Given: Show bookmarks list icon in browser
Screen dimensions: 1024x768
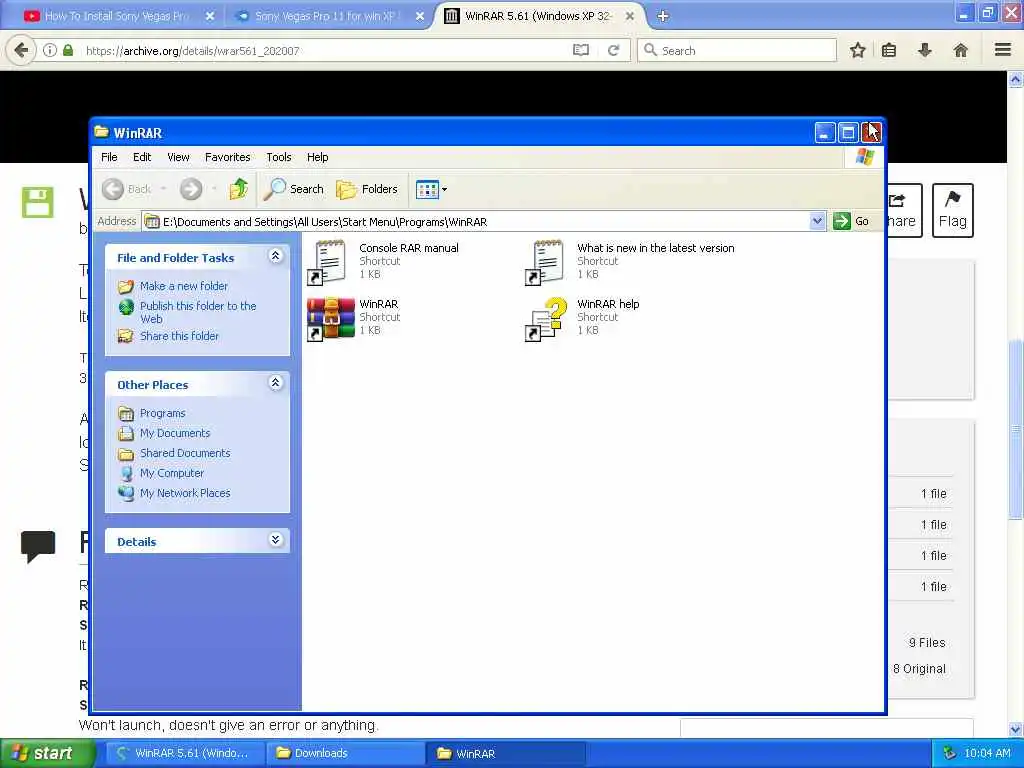Looking at the screenshot, I should pos(889,50).
